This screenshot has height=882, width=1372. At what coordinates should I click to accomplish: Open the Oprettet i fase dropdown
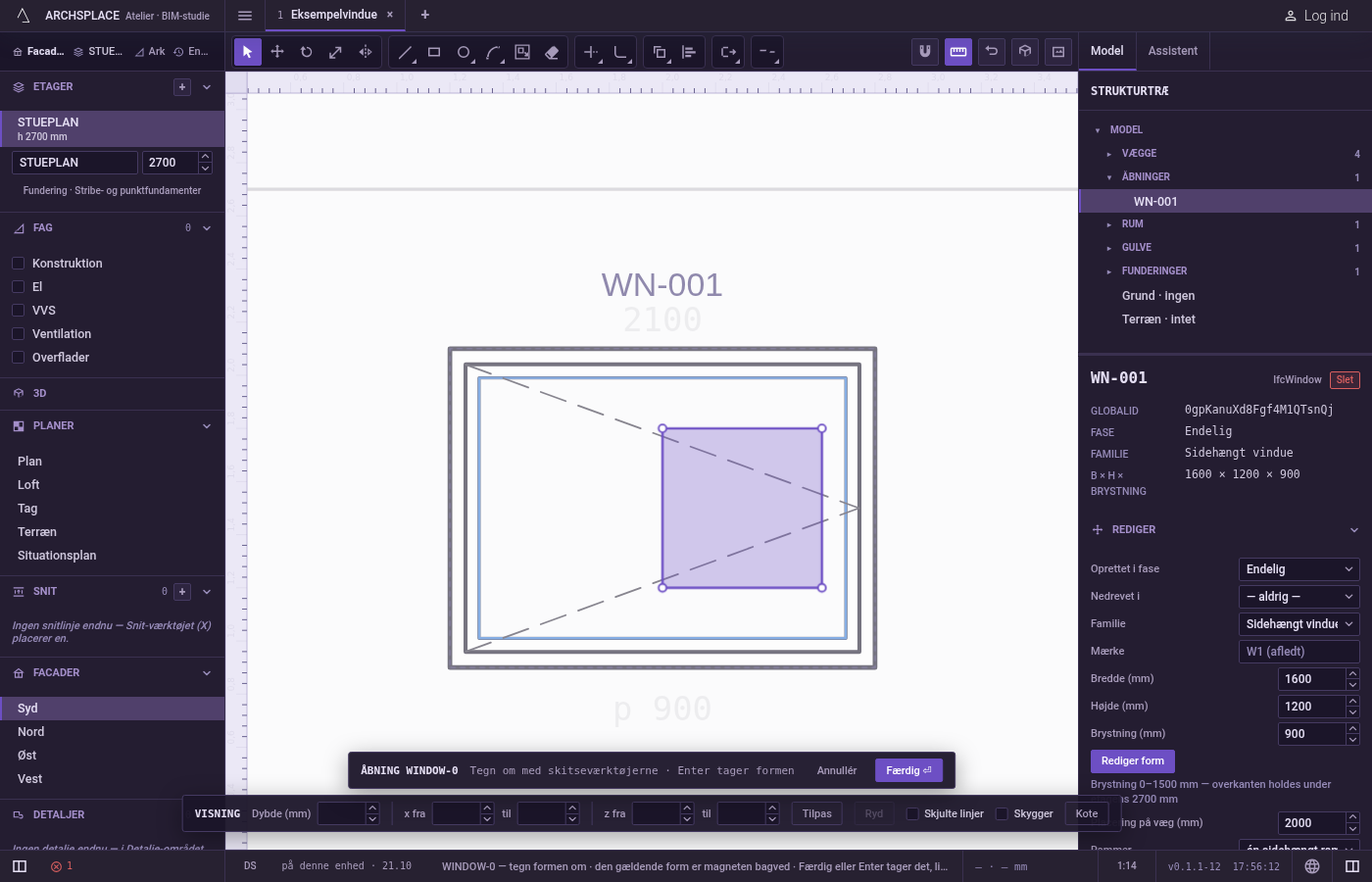pyautogui.click(x=1299, y=569)
